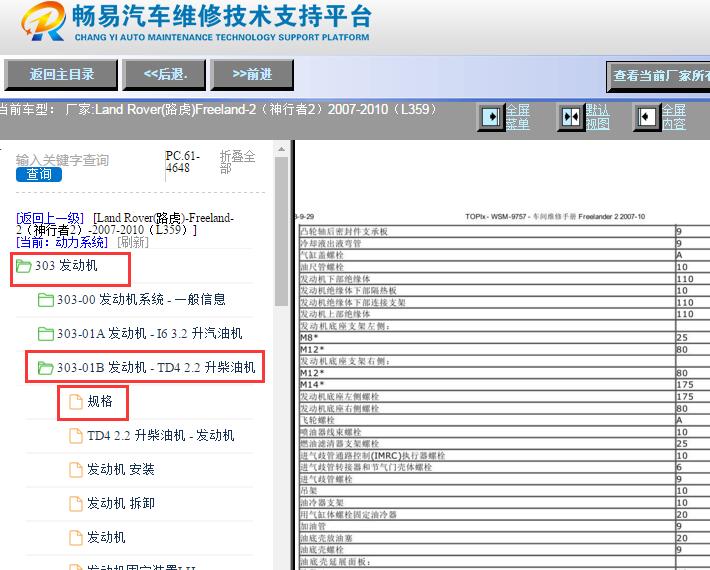The image size is (710, 570).
Task: Open the 发动机 安装 document
Action: (121, 469)
